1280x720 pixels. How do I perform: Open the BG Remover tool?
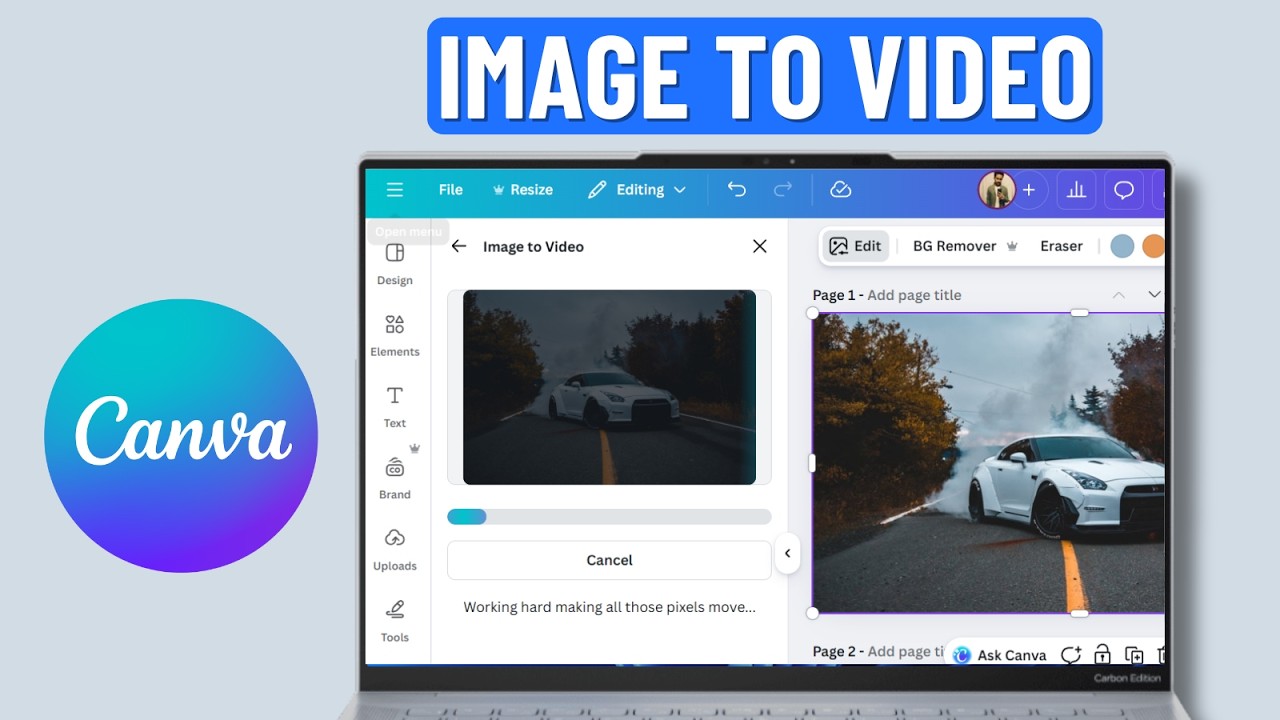pos(965,246)
